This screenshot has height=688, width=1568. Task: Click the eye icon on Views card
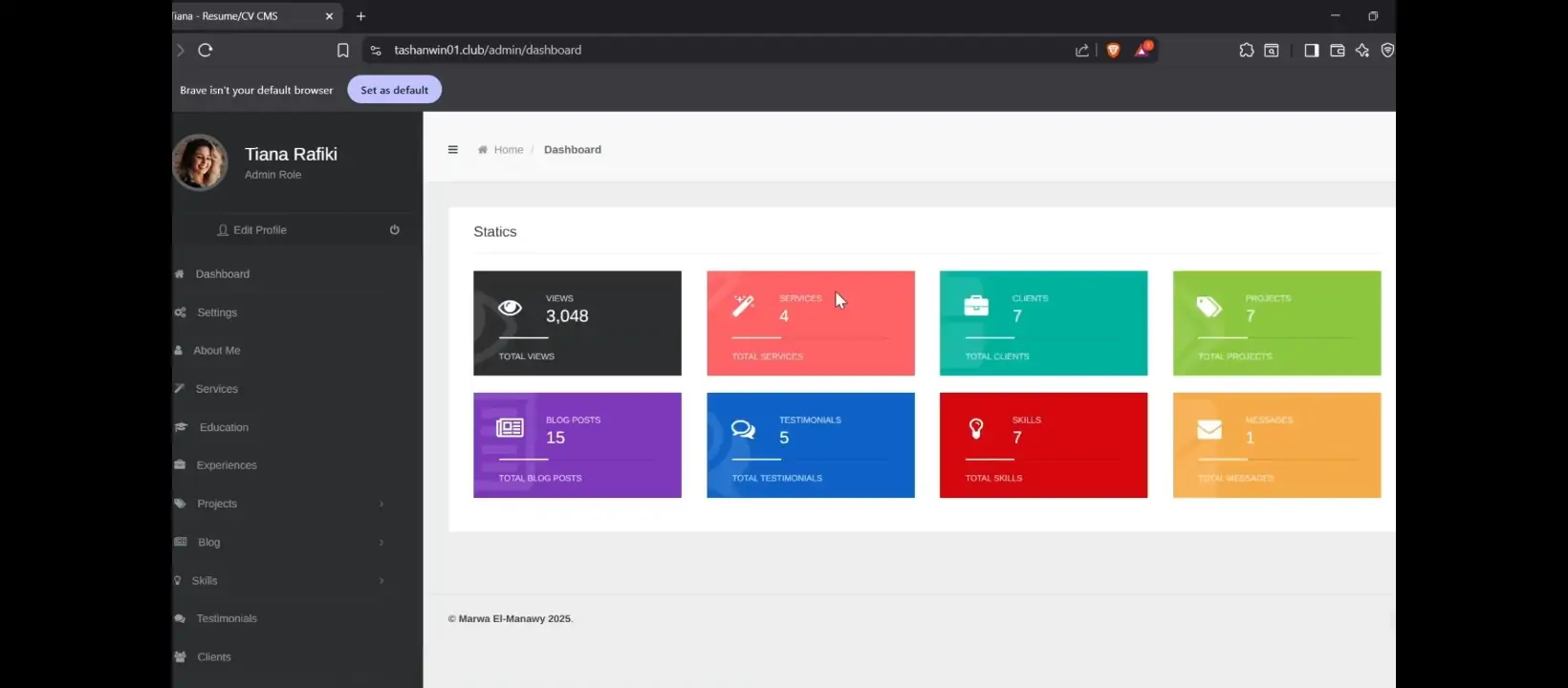click(x=511, y=307)
